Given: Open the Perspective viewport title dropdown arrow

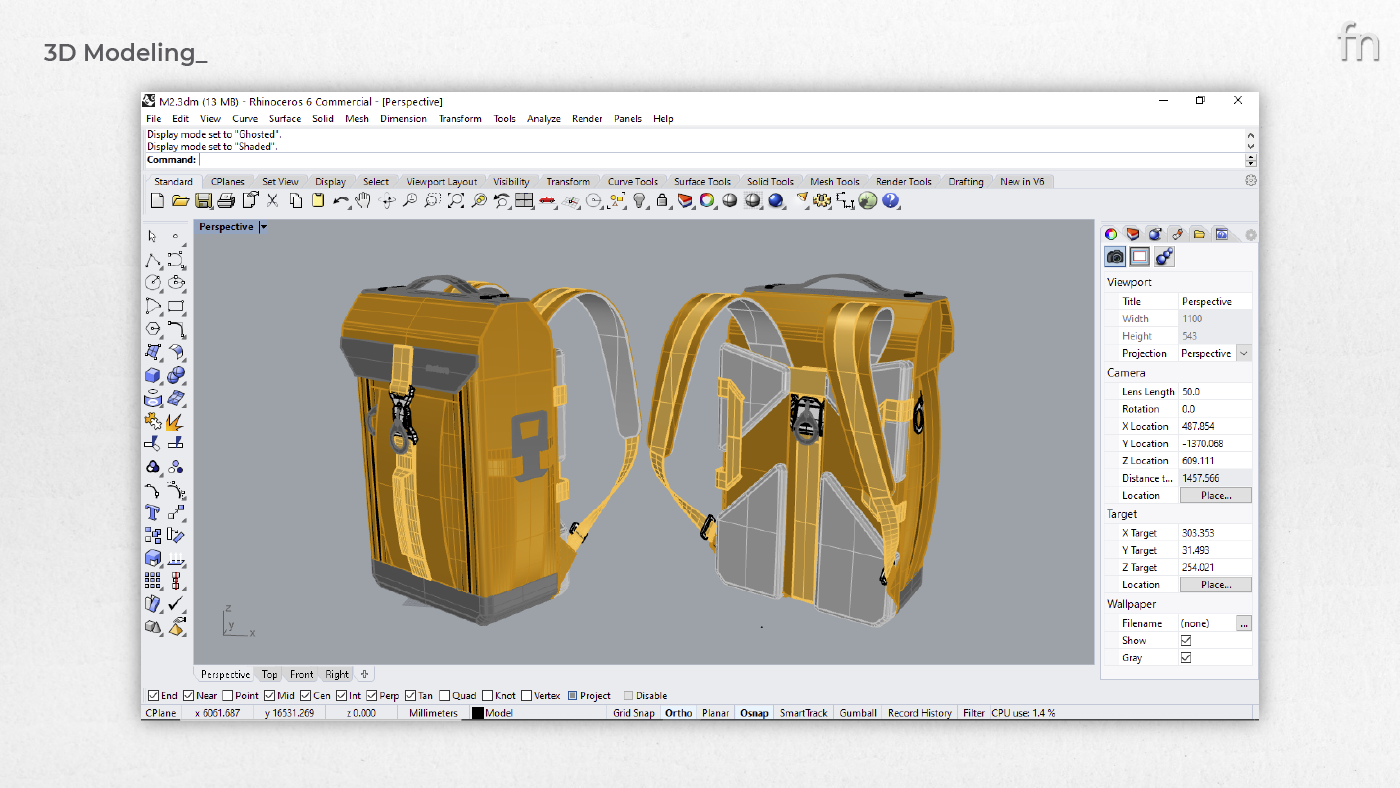Looking at the screenshot, I should (x=263, y=227).
